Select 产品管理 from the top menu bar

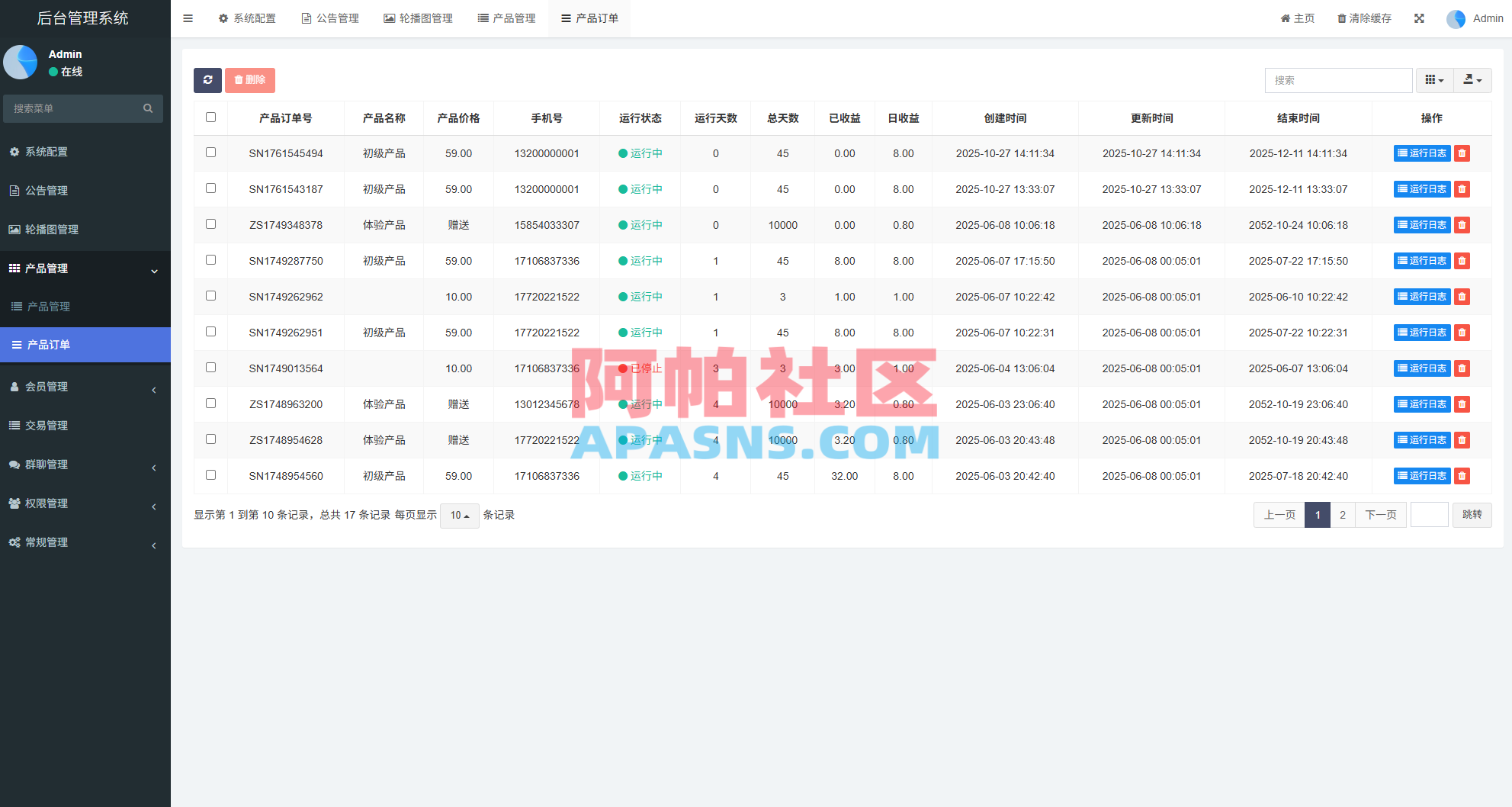506,18
